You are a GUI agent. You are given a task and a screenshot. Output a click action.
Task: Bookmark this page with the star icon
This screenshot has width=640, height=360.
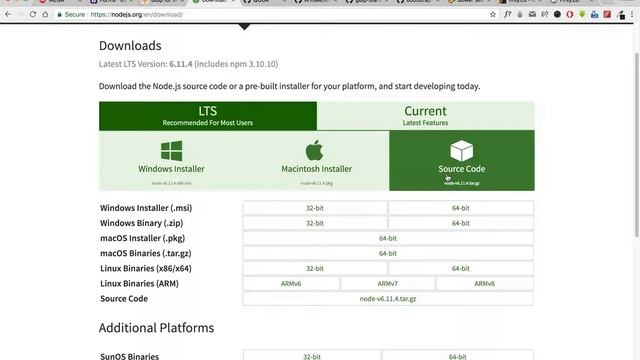(x=493, y=14)
